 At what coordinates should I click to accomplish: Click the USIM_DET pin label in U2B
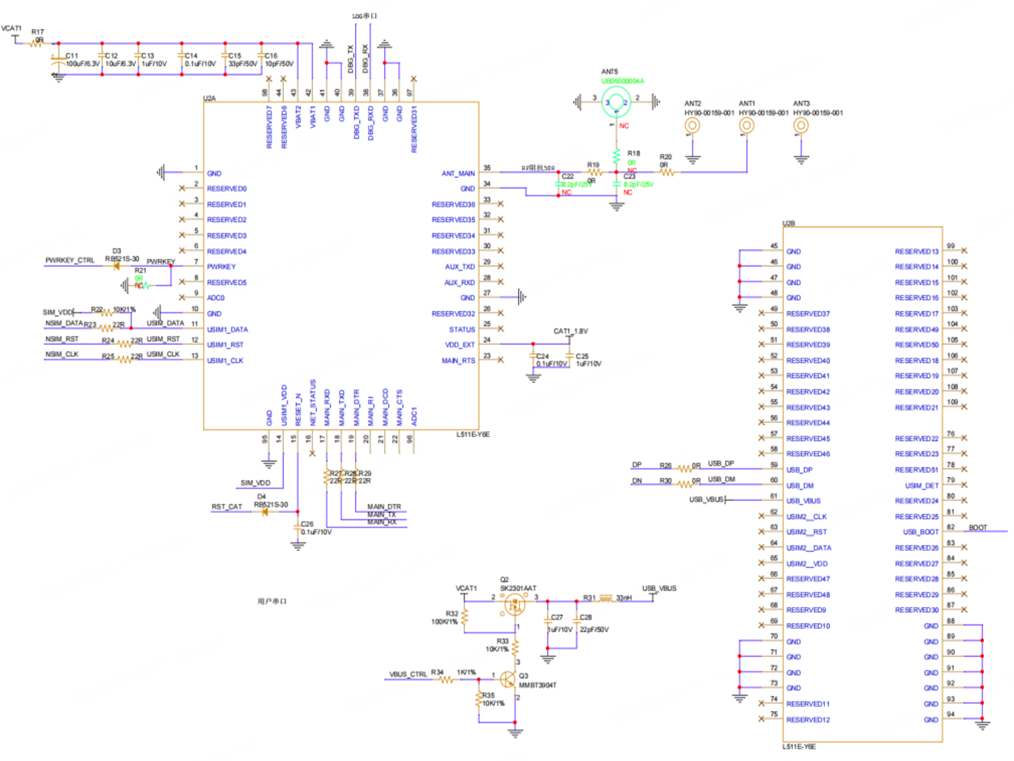(x=922, y=486)
